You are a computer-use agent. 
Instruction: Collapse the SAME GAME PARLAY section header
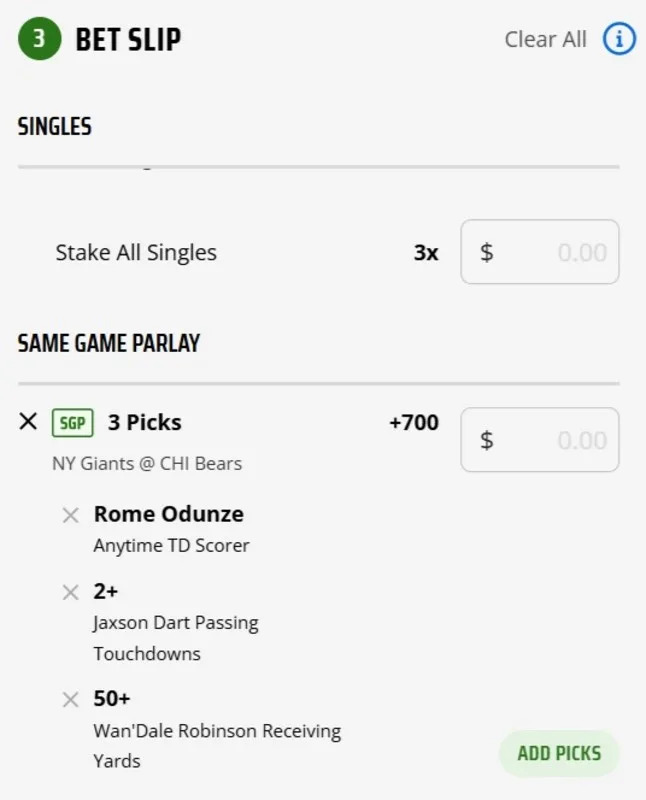(109, 343)
